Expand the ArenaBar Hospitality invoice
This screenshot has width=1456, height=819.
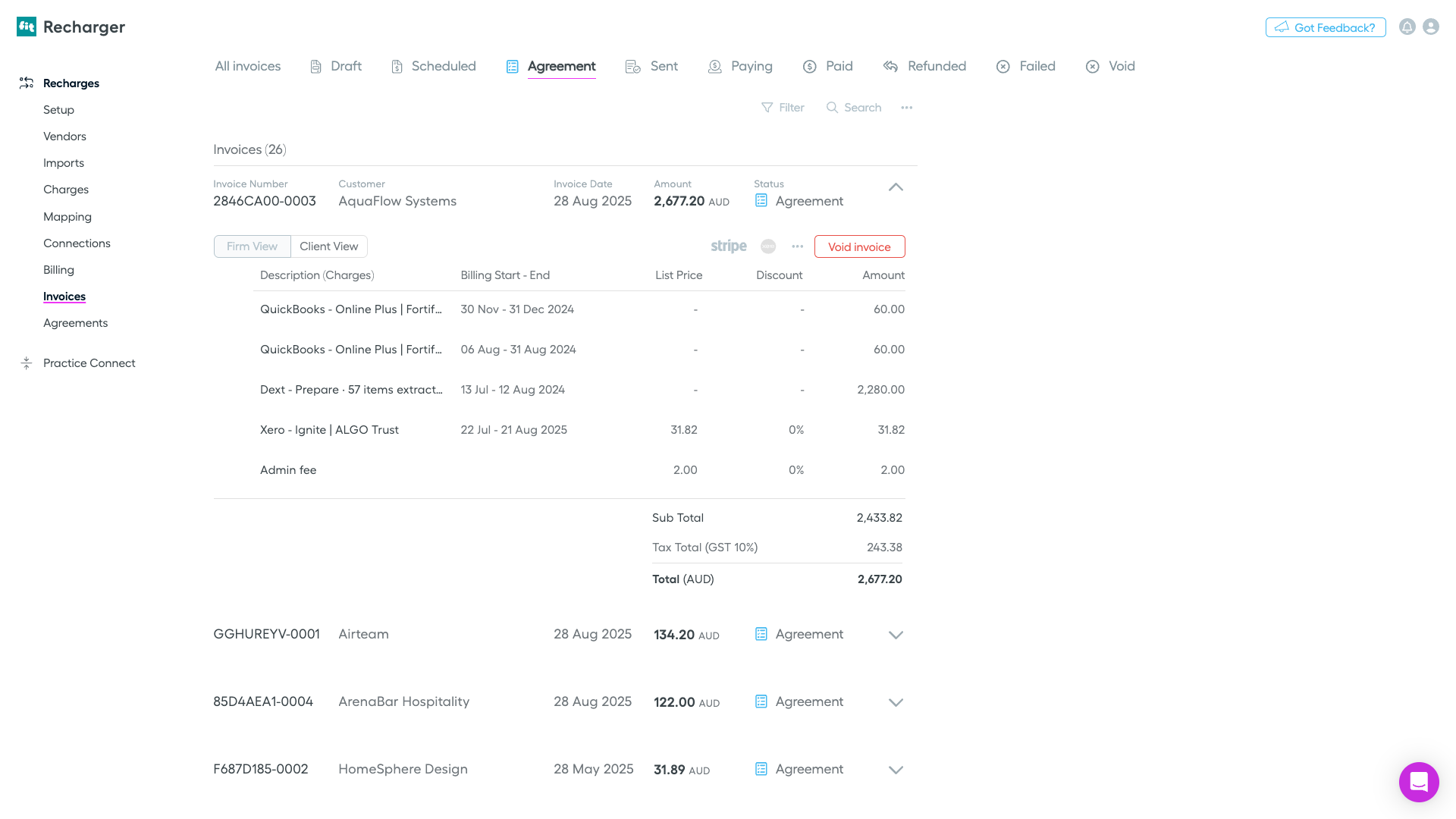point(896,702)
